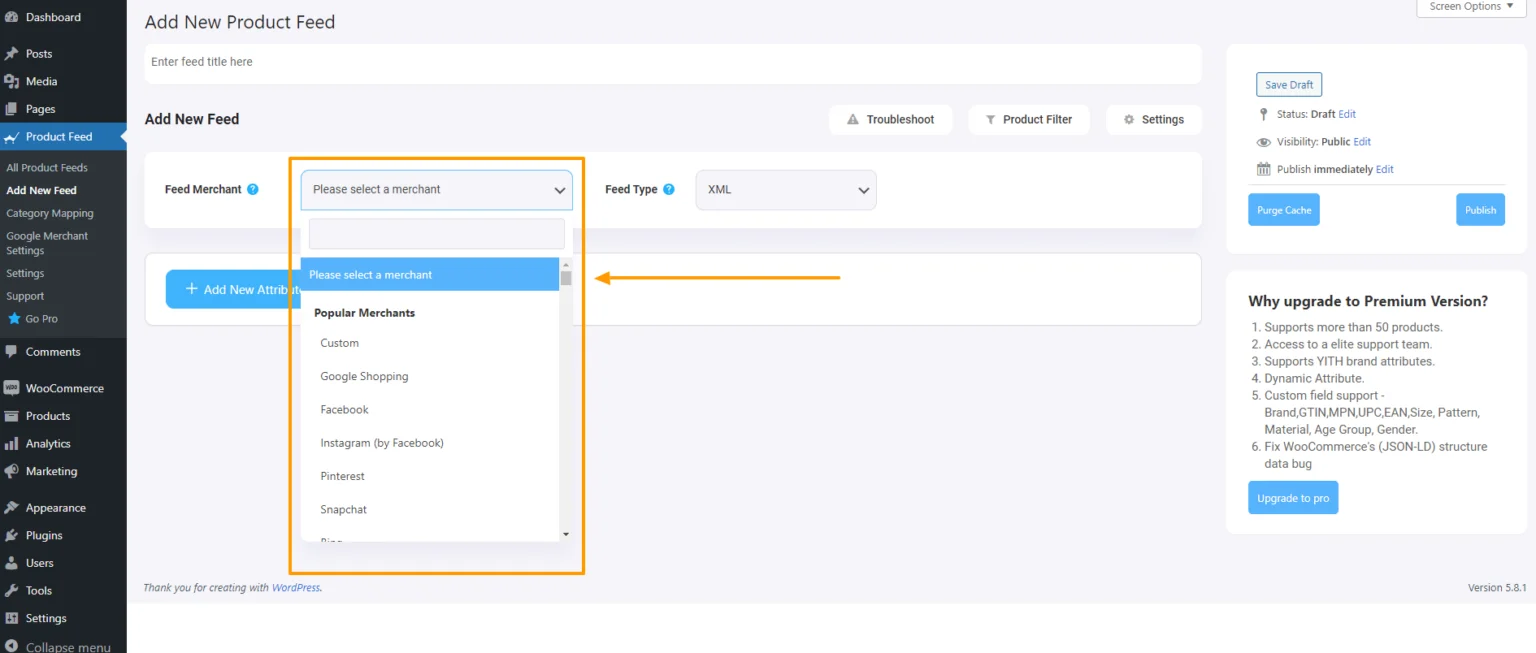The width and height of the screenshot is (1536, 653).
Task: Click the Collapse menu arrow icon
Action: tap(12, 646)
